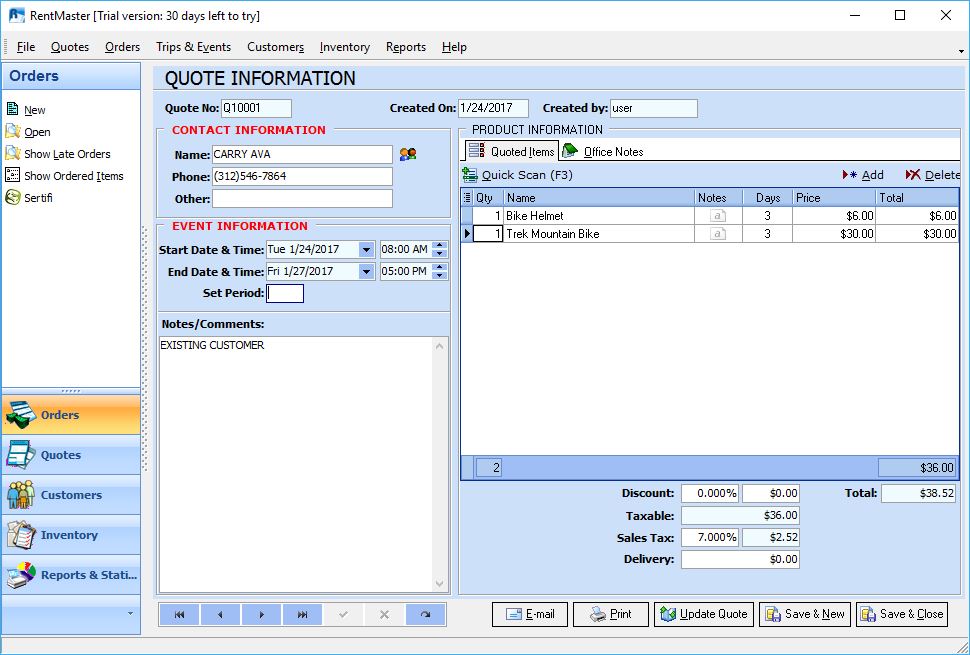Go to first record navigation arrow
Viewport: 970px width, 655px height.
pyautogui.click(x=179, y=614)
